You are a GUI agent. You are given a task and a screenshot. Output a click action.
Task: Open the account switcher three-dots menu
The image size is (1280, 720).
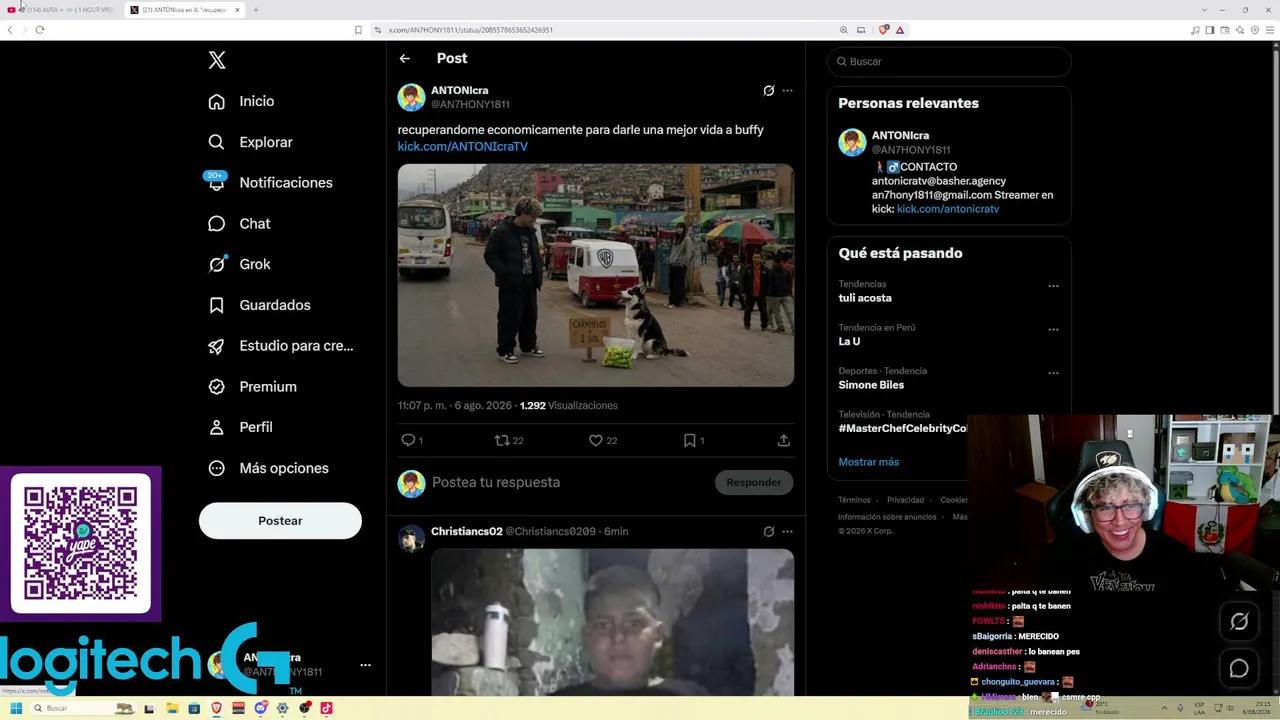coord(365,665)
